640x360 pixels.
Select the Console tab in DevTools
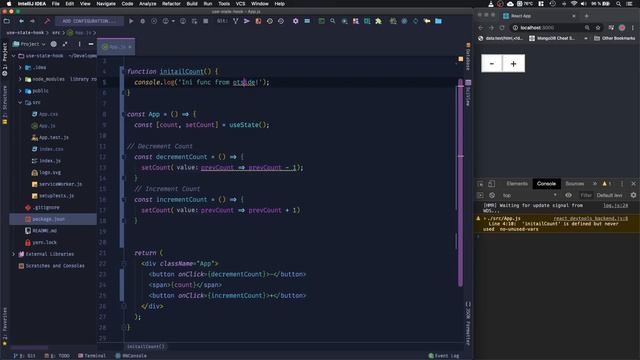tap(546, 184)
